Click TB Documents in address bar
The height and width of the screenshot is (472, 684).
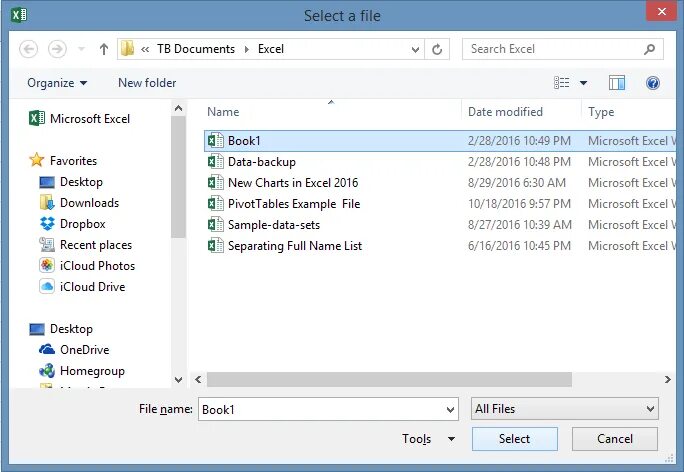point(196,49)
